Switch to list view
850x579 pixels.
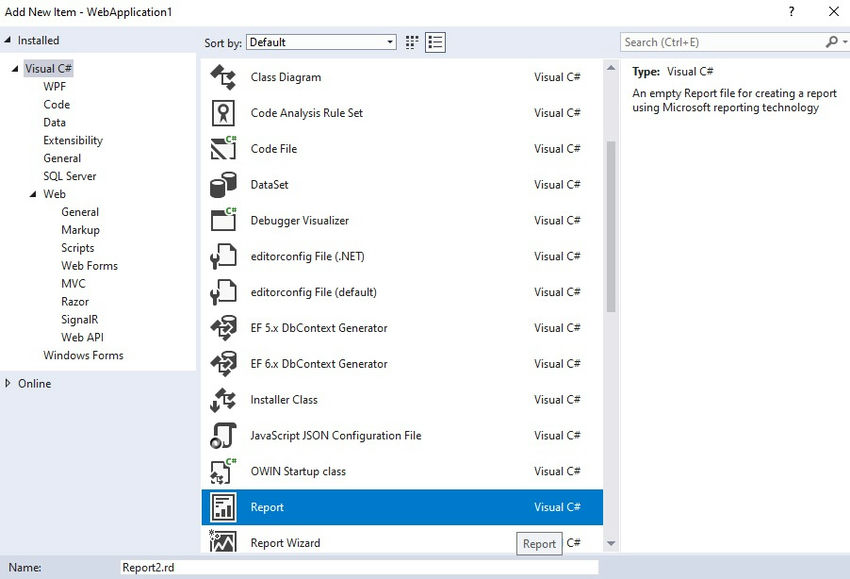point(433,42)
